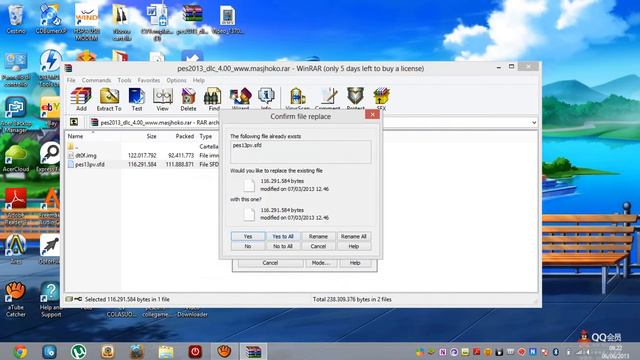Click Cancel in the extraction progress window

[x=270, y=263]
